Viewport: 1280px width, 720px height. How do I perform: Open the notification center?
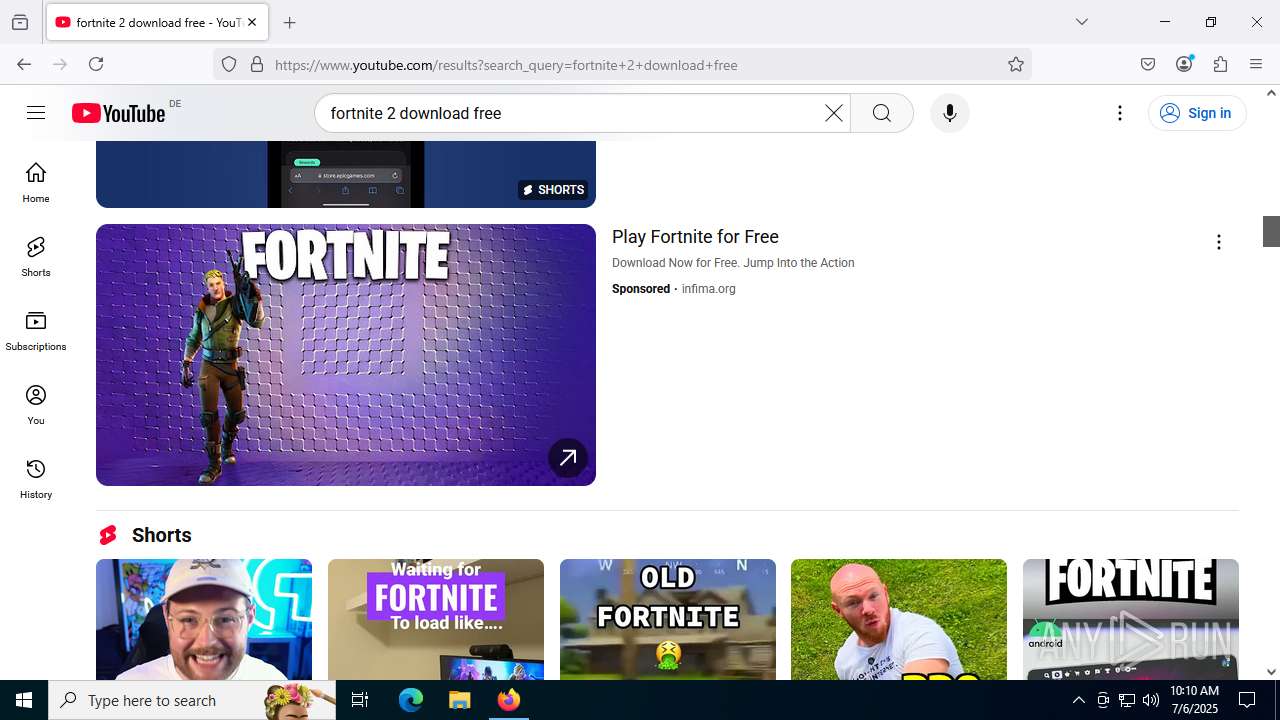pyautogui.click(x=1247, y=700)
